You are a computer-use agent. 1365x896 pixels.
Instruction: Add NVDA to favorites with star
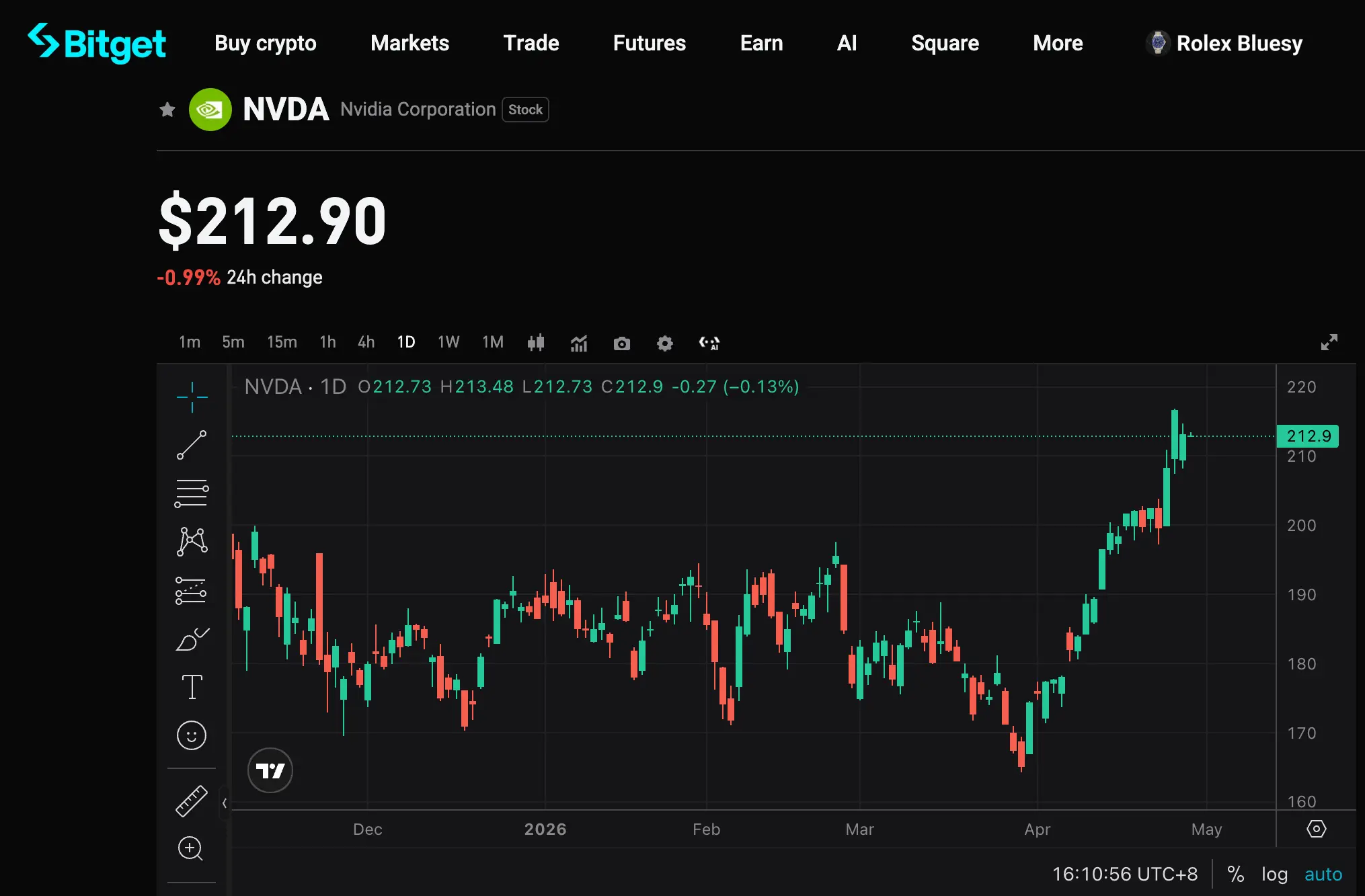click(x=167, y=110)
